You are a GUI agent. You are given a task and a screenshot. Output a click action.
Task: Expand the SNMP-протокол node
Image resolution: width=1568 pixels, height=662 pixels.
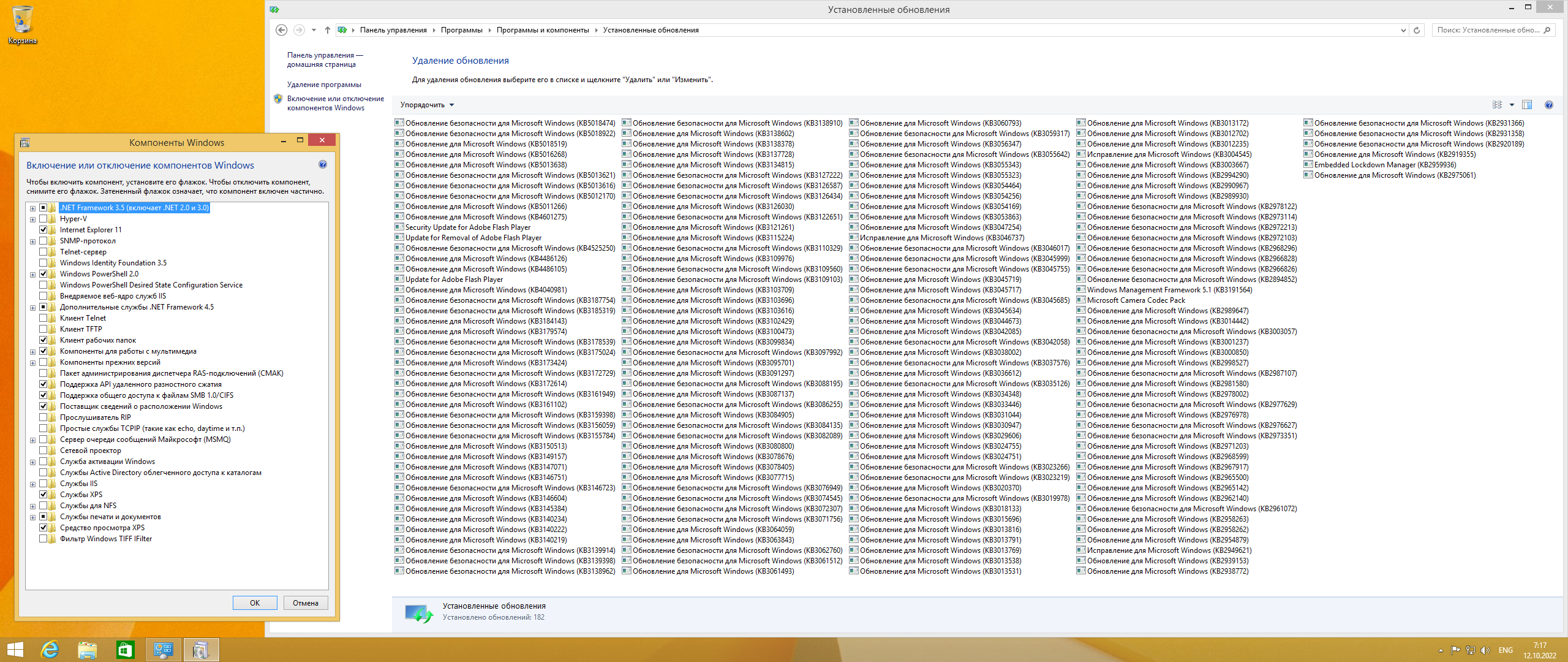(x=32, y=242)
